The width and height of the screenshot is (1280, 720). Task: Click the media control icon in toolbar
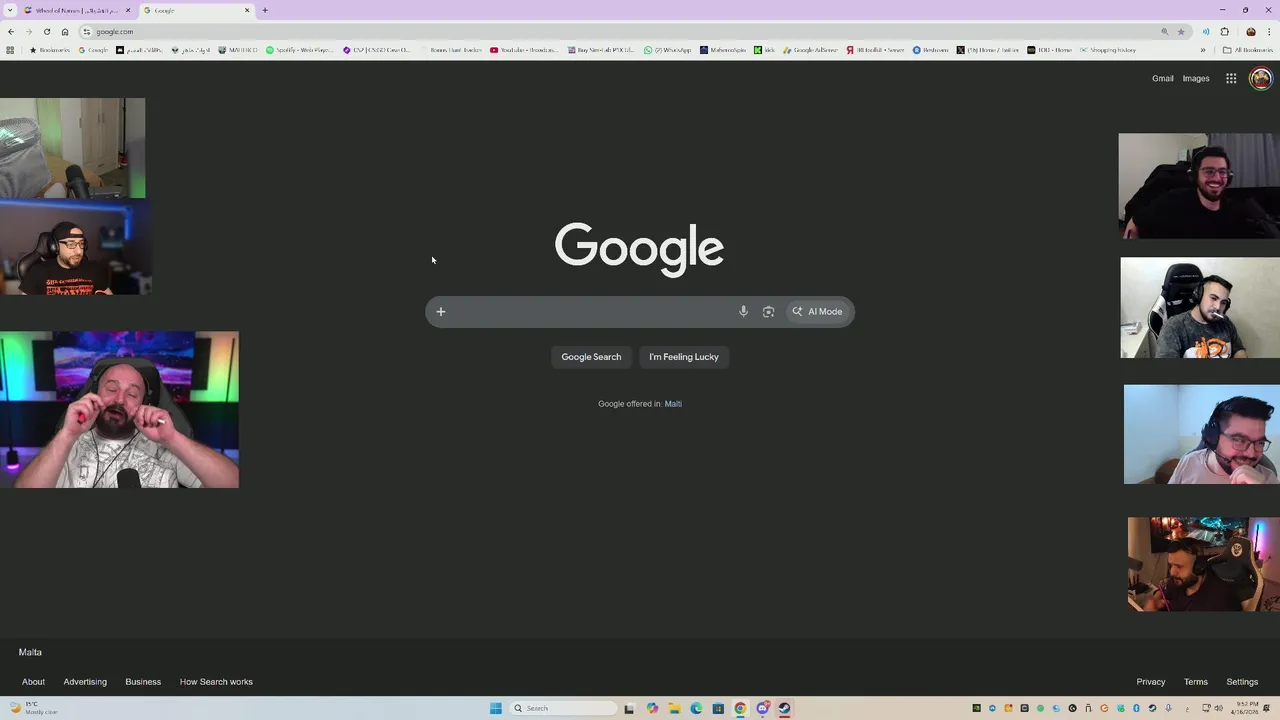point(1206,31)
